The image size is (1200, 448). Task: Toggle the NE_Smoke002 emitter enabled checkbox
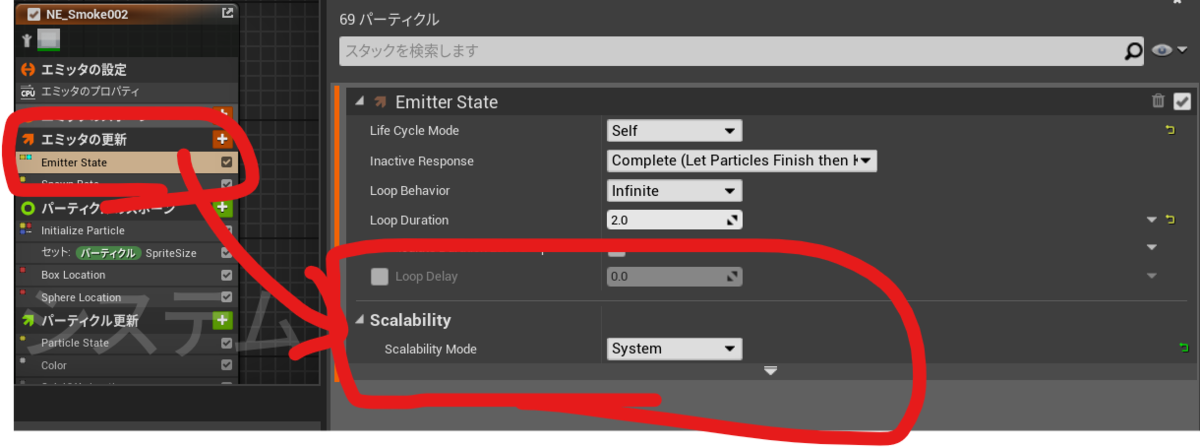coord(34,14)
